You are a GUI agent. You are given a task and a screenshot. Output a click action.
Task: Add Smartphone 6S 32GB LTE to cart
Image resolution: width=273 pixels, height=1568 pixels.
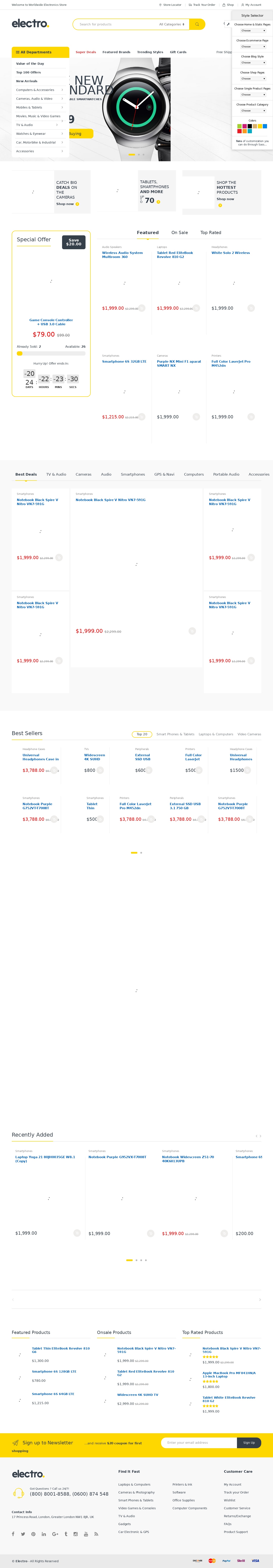pyautogui.click(x=142, y=417)
